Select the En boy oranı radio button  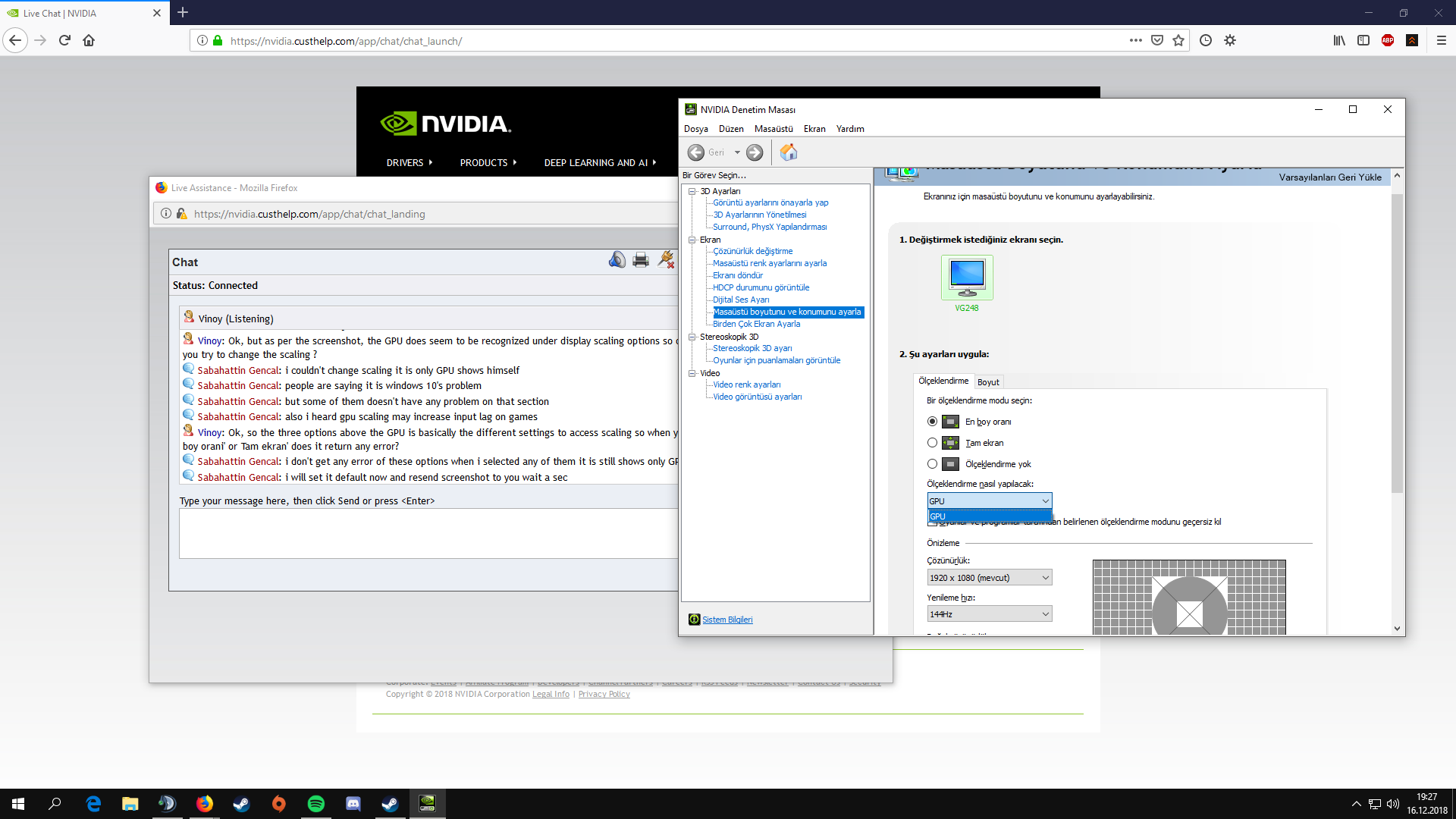tap(932, 422)
